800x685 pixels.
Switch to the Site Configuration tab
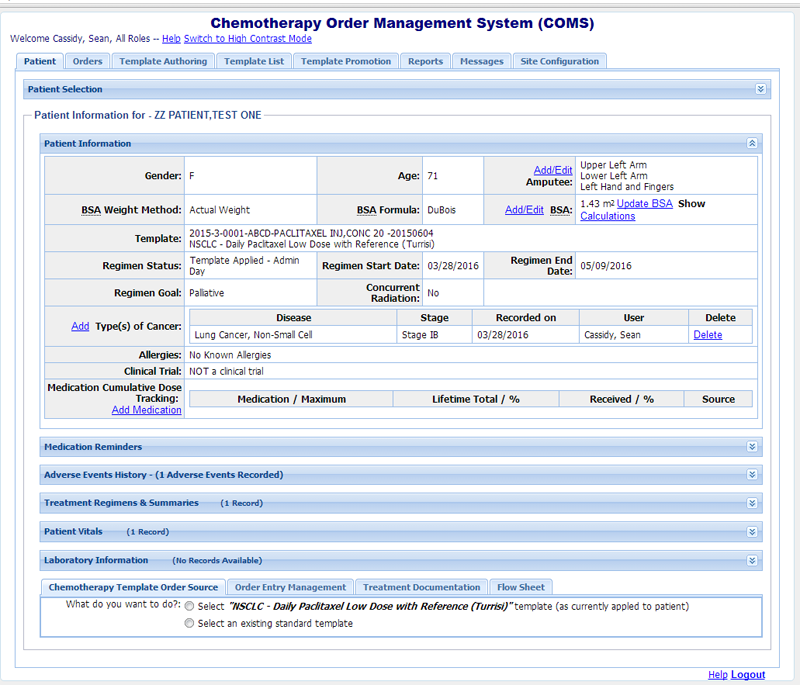pyautogui.click(x=560, y=61)
